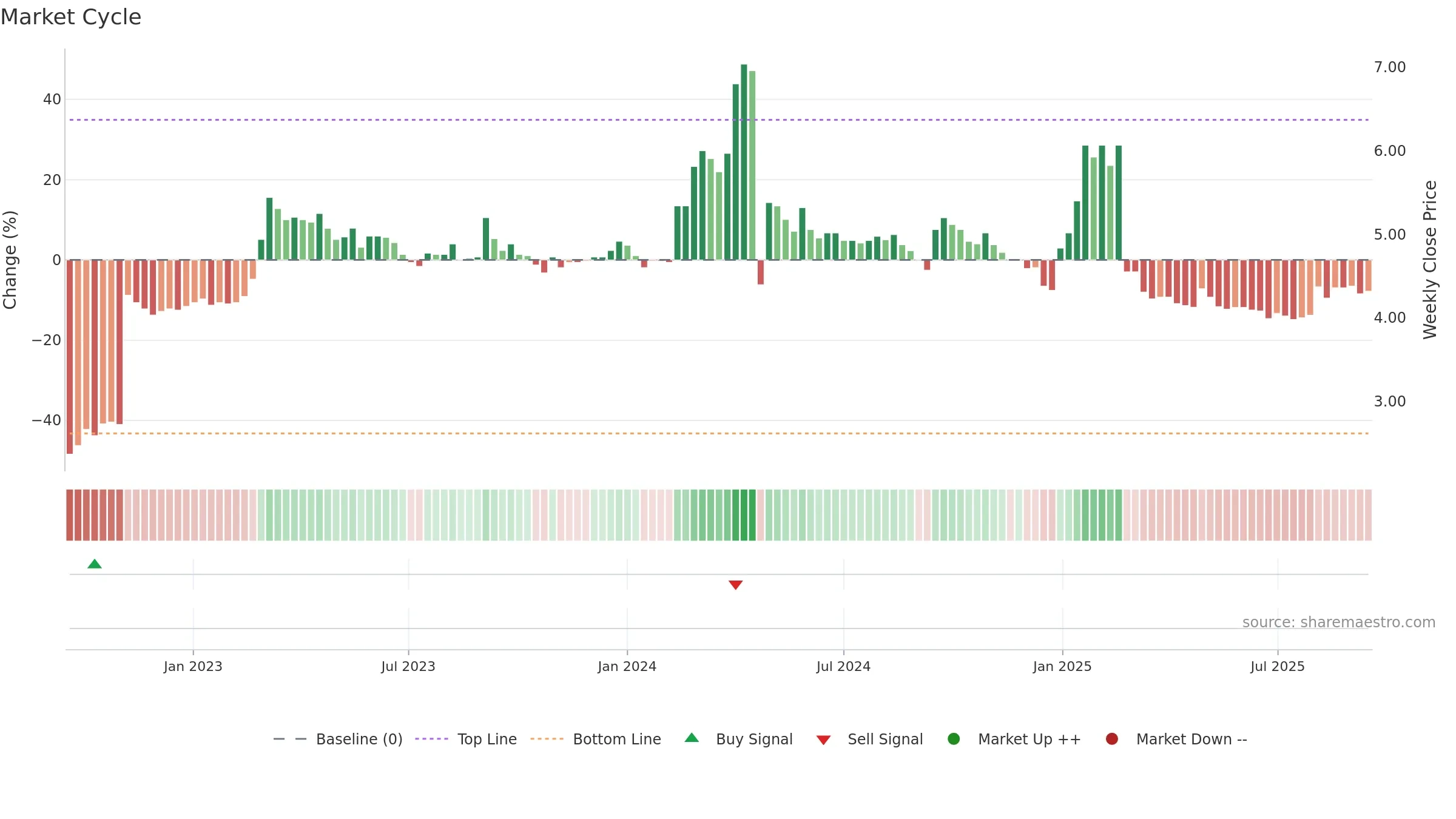Click the Change (%) axis title
The height and width of the screenshot is (819, 1456).
coord(10,260)
